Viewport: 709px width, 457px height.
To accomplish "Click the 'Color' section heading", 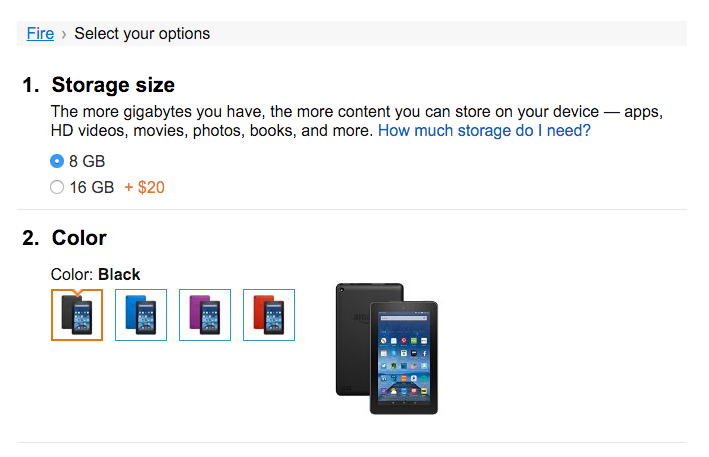I will point(79,238).
